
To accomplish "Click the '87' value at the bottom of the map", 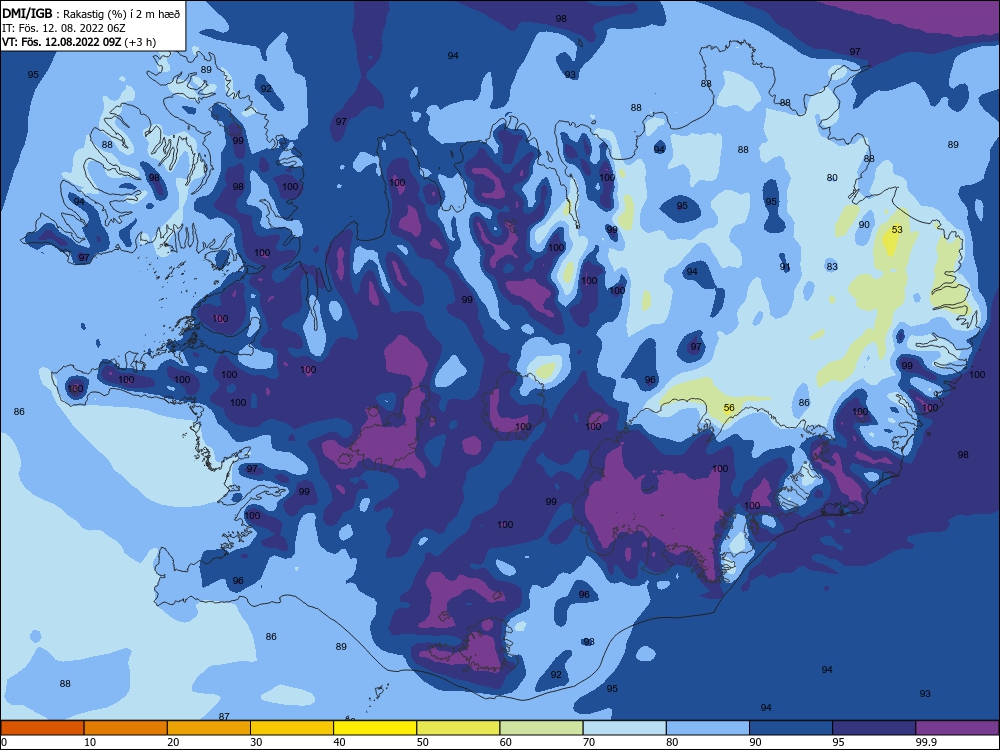I will click(224, 716).
